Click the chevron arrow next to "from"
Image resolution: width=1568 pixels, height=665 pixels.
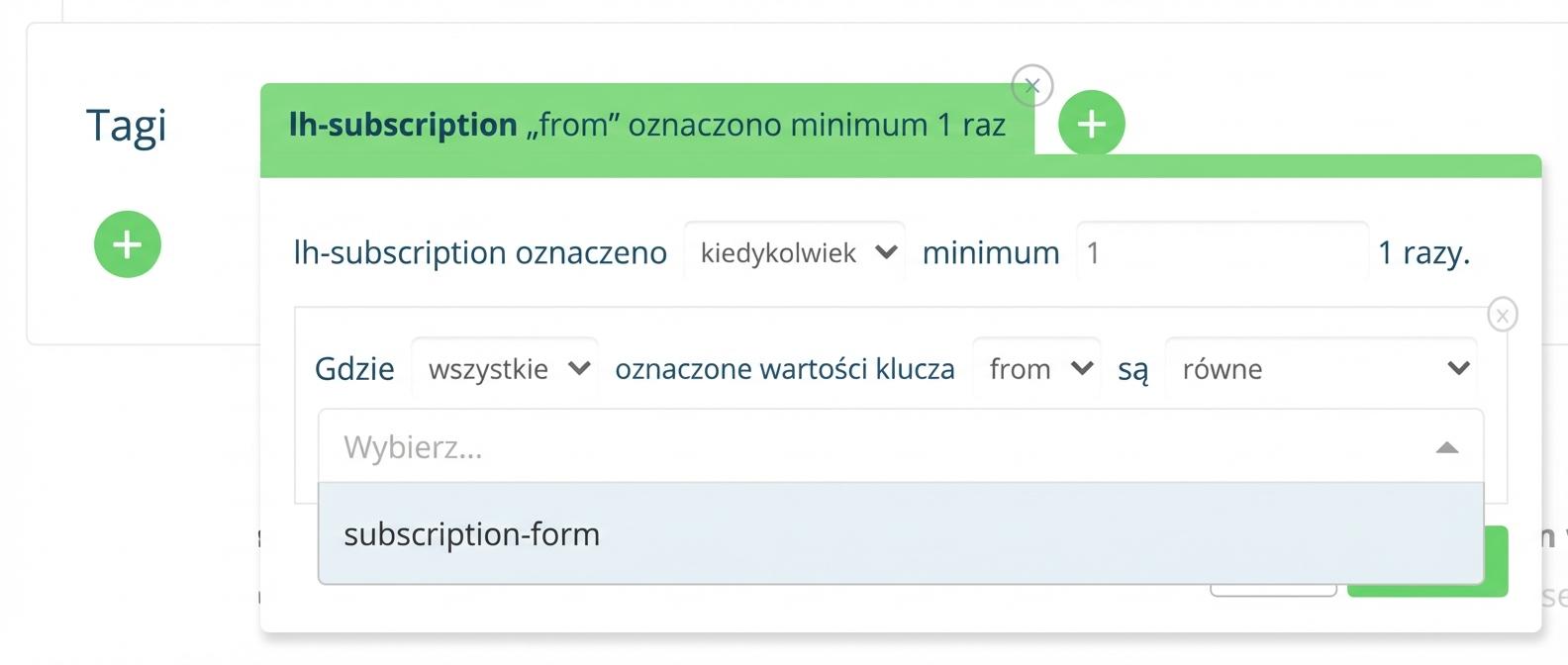point(1082,369)
